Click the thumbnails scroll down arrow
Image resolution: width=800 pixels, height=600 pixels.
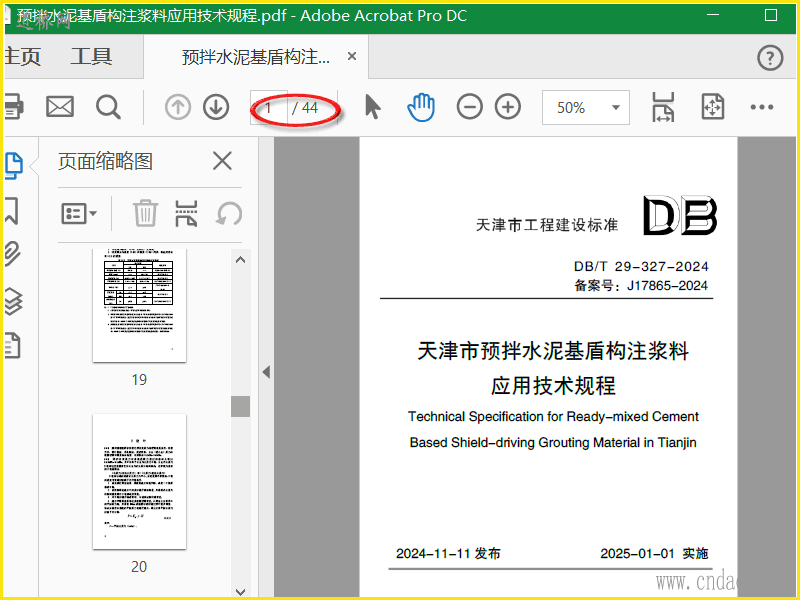tap(241, 592)
